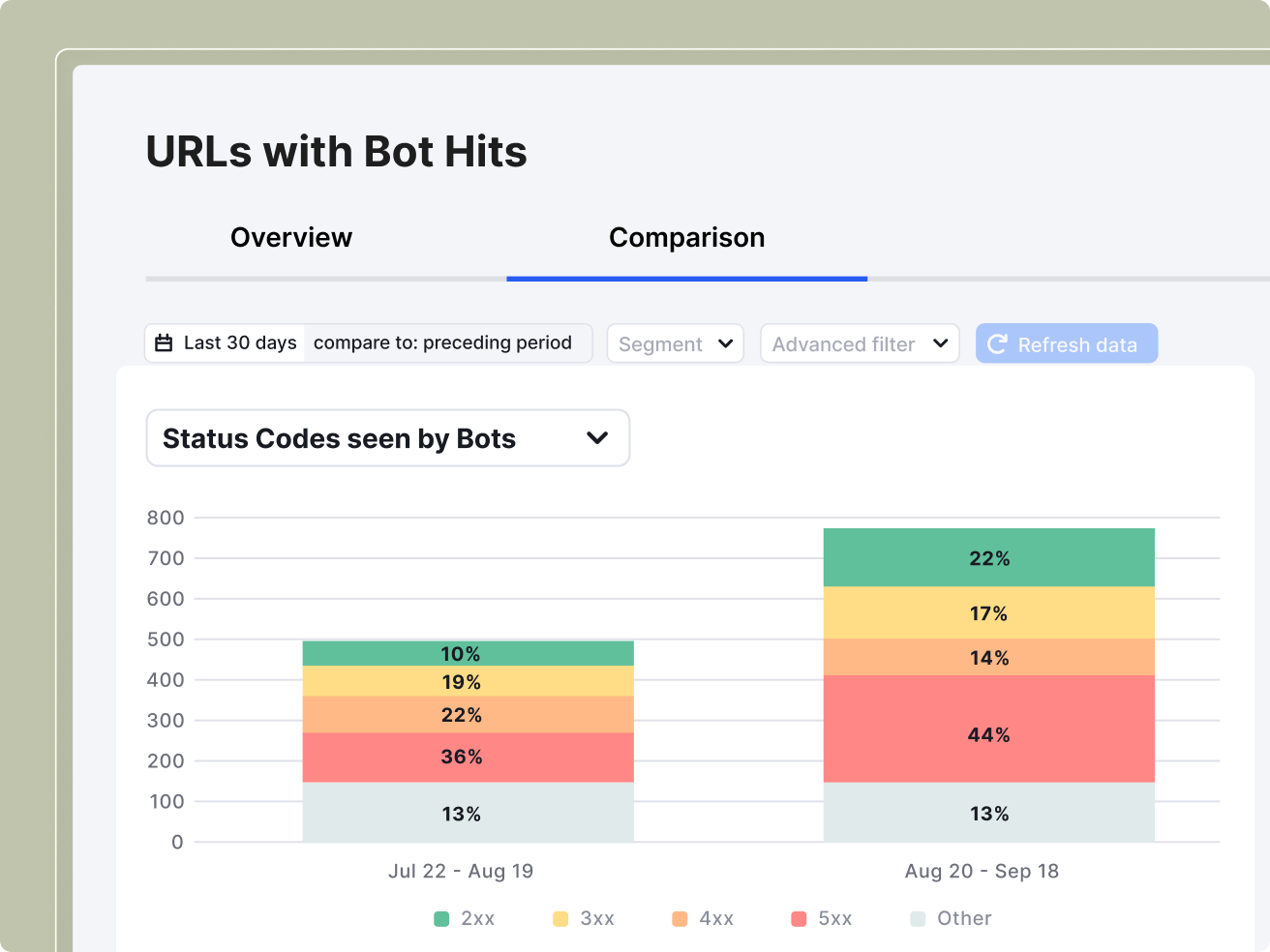Click the Refresh data button
Screen dimensions: 1270x952
[1066, 342]
